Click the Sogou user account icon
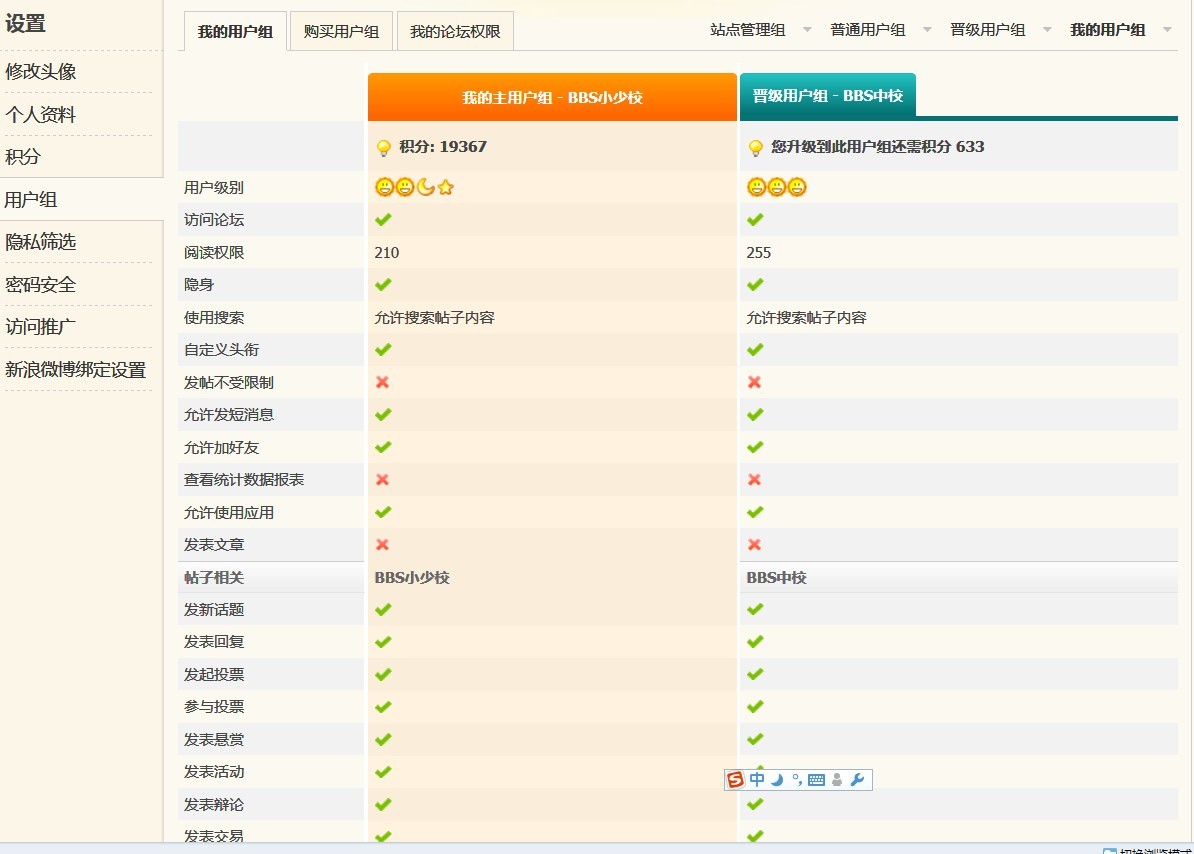 (837, 780)
